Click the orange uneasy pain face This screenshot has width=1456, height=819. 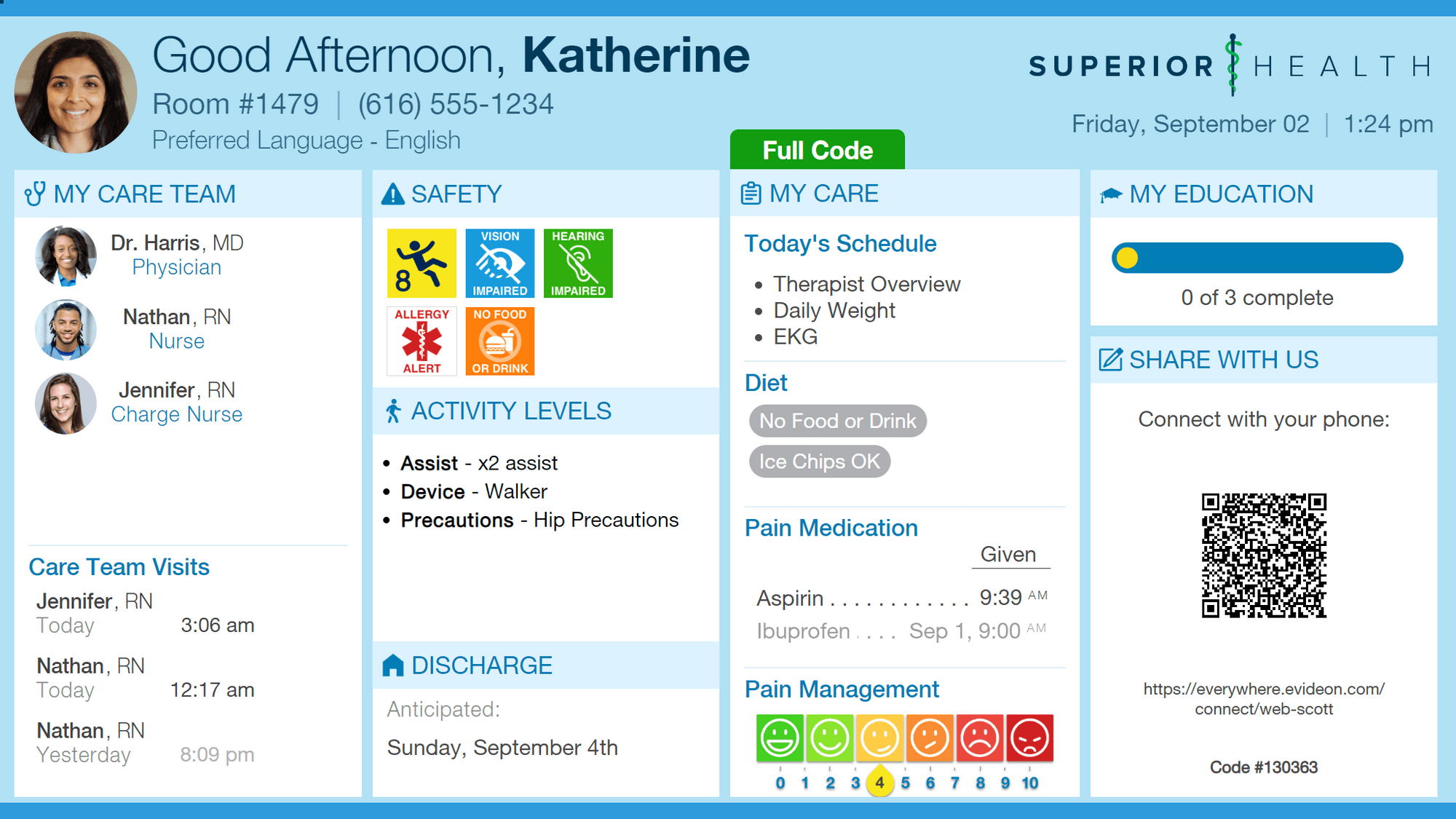930,737
